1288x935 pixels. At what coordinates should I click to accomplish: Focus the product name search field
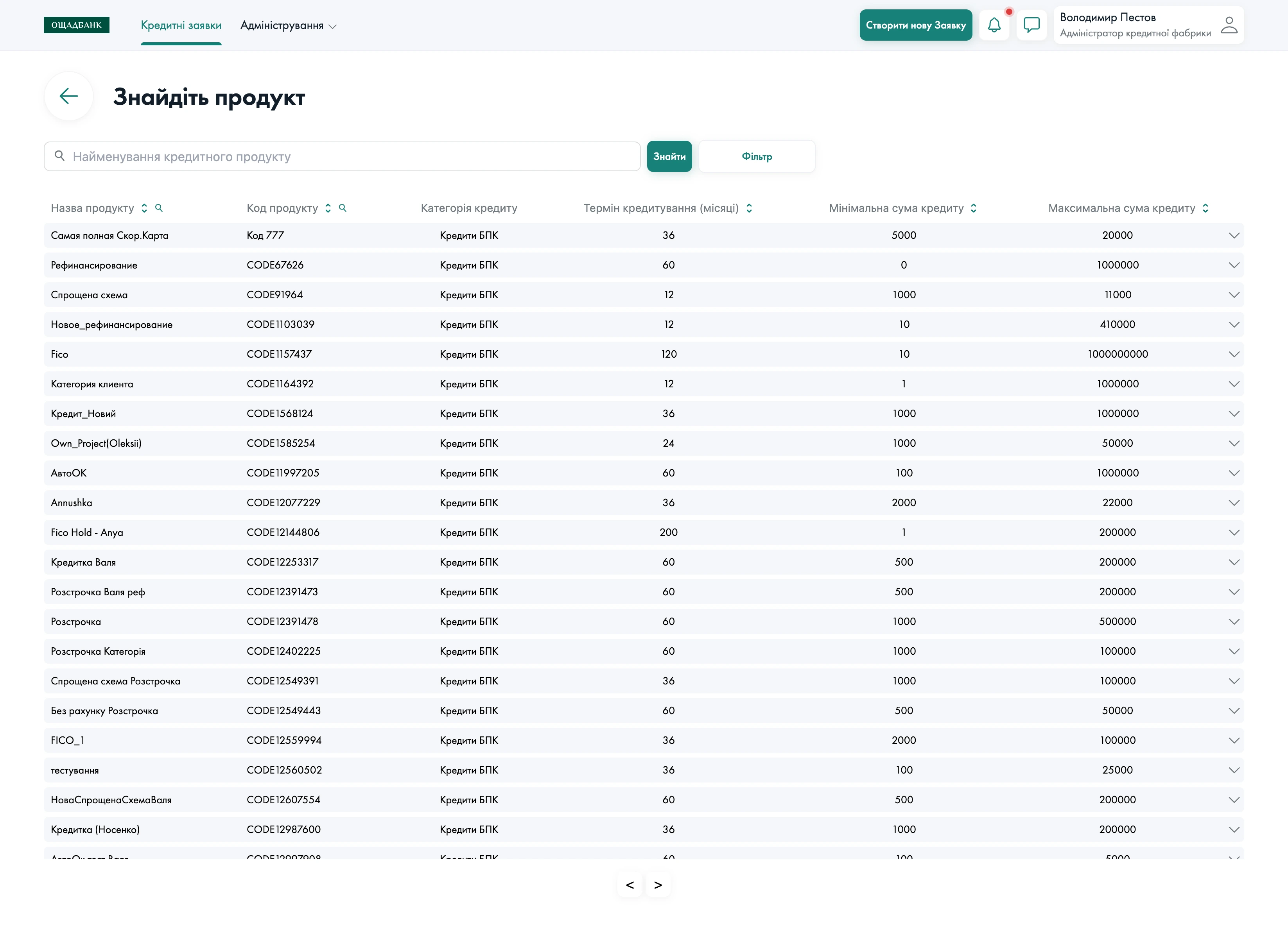tap(352, 156)
